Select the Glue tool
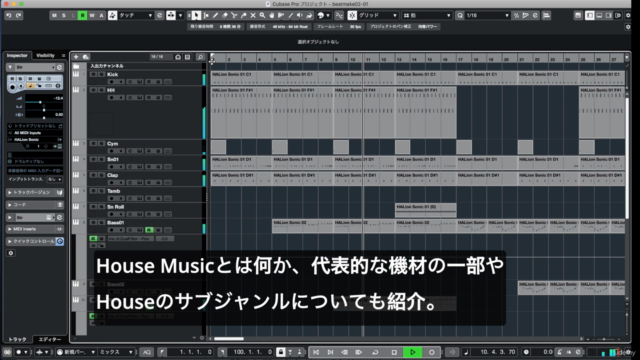The image size is (640, 360). click(244, 16)
